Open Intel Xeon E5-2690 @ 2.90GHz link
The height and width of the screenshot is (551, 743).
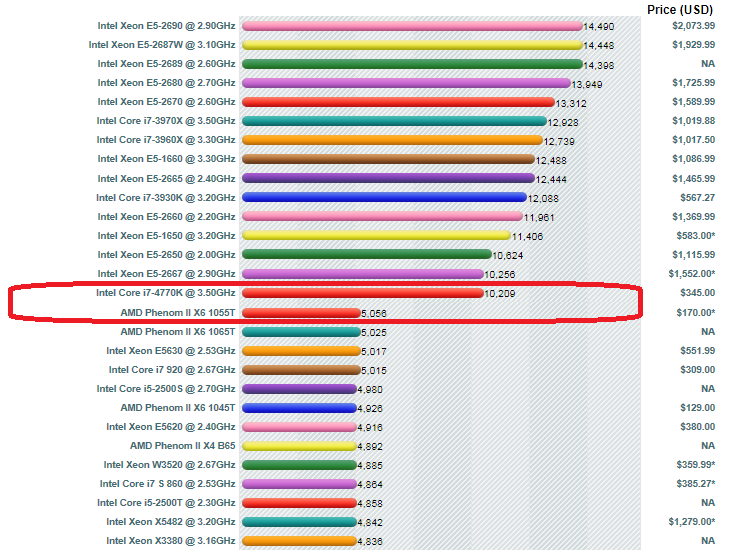[x=166, y=26]
